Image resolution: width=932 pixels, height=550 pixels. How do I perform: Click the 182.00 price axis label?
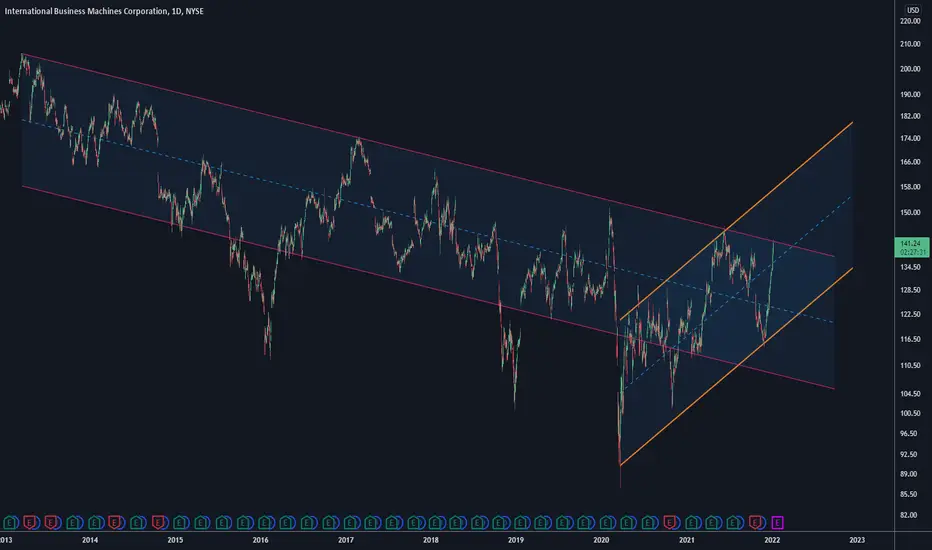click(x=910, y=116)
